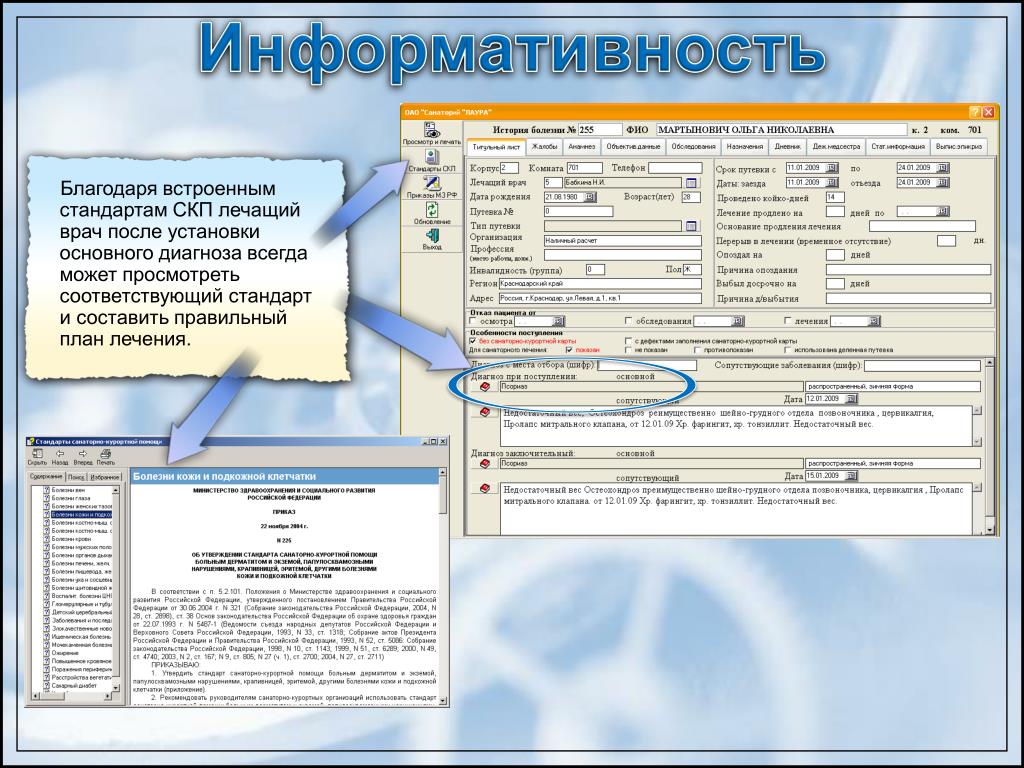Open doctor lookup next to Бабкина Н.И.
This screenshot has width=1024, height=768.
pos(692,183)
